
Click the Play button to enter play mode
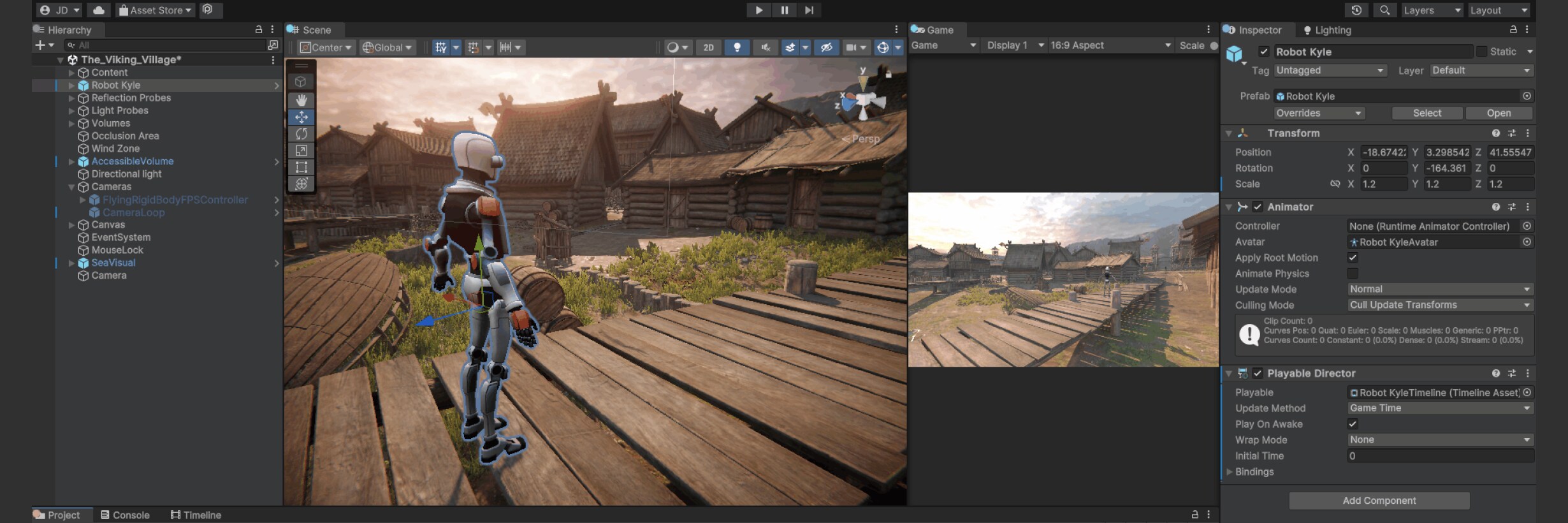pyautogui.click(x=759, y=10)
